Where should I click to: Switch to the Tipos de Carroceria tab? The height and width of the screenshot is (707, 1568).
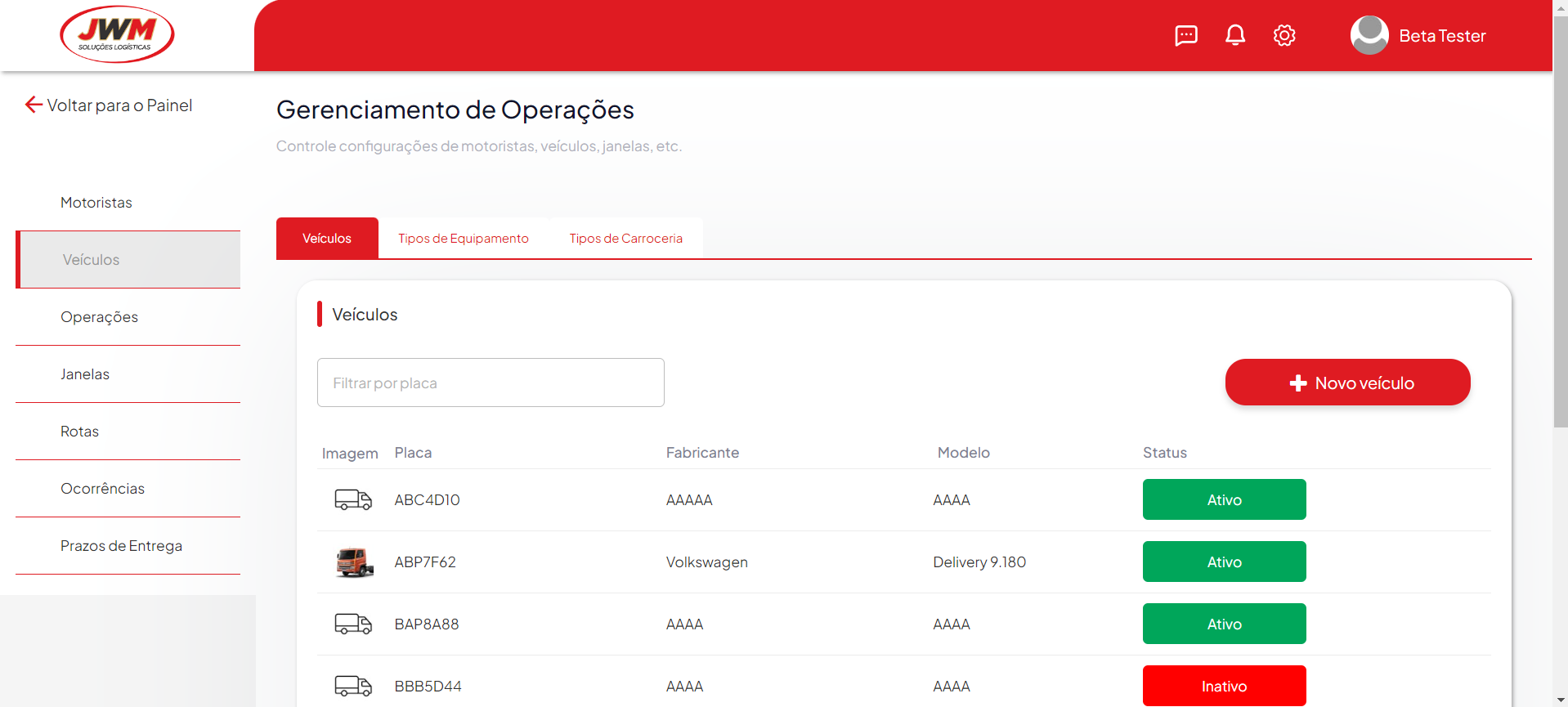(x=625, y=239)
